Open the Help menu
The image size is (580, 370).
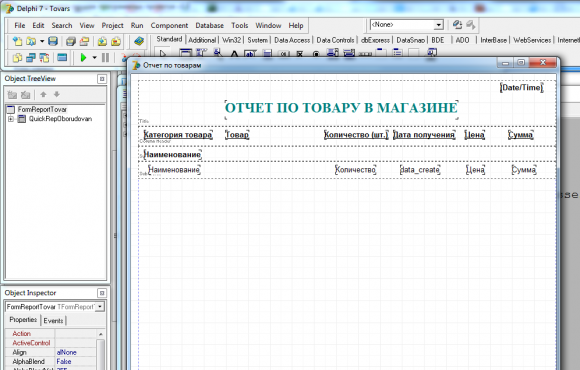point(296,26)
